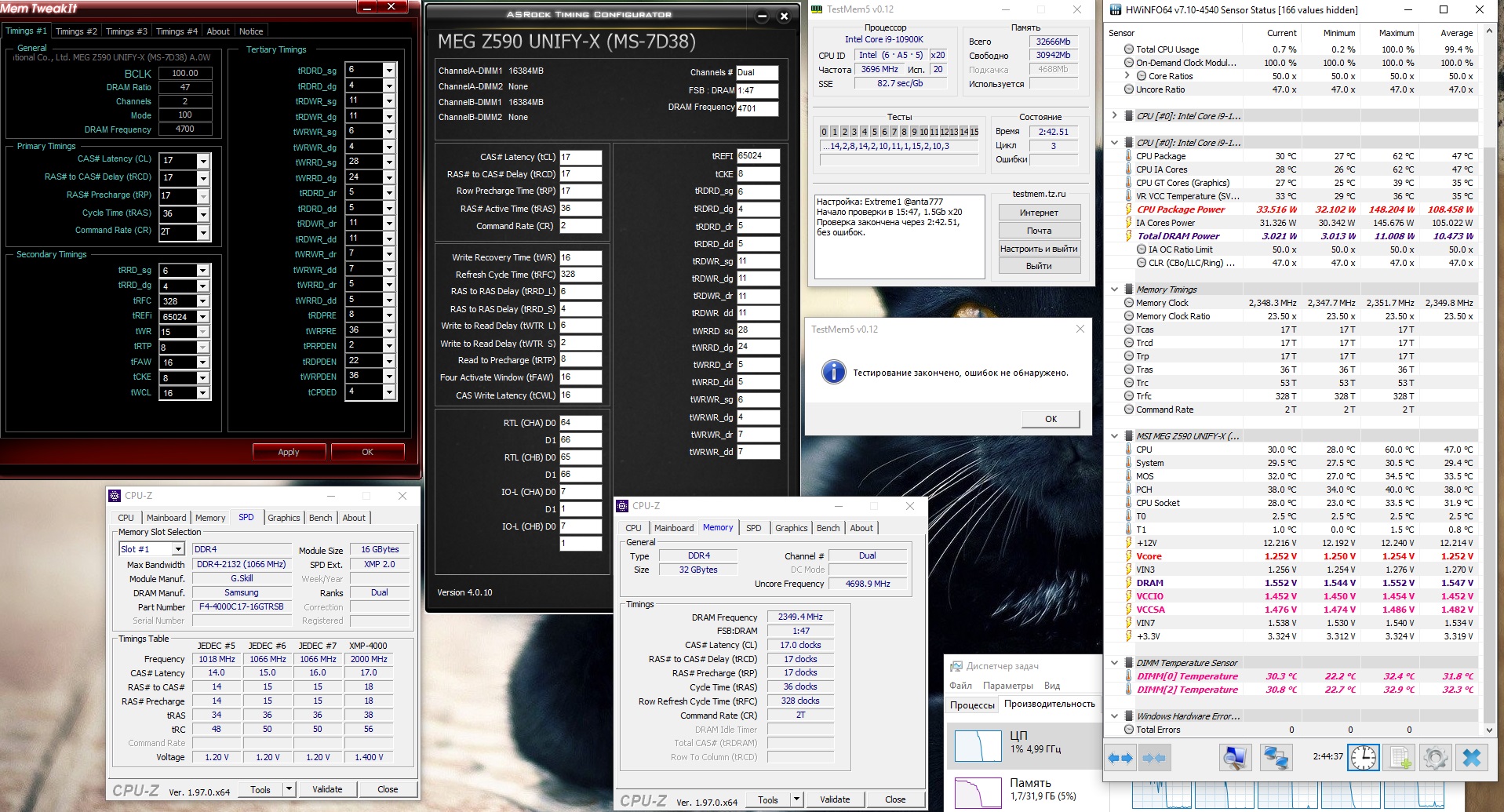The height and width of the screenshot is (812, 1504).
Task: Reset HWiNFO clock timer icon
Action: pos(1364,758)
